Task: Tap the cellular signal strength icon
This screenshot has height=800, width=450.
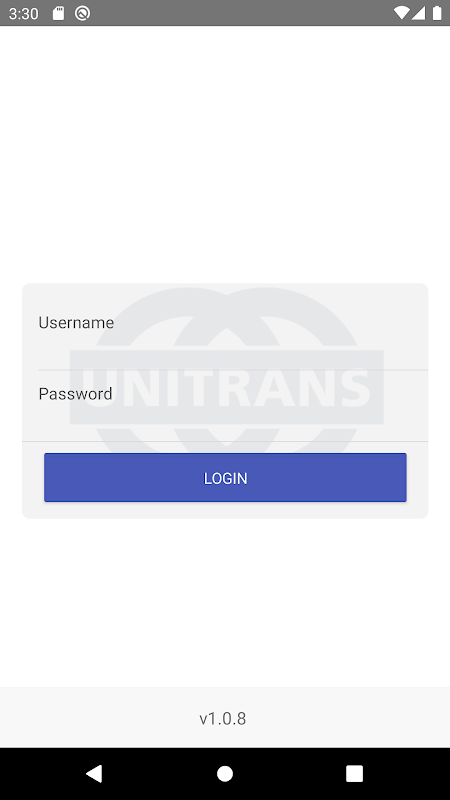Action: click(418, 13)
